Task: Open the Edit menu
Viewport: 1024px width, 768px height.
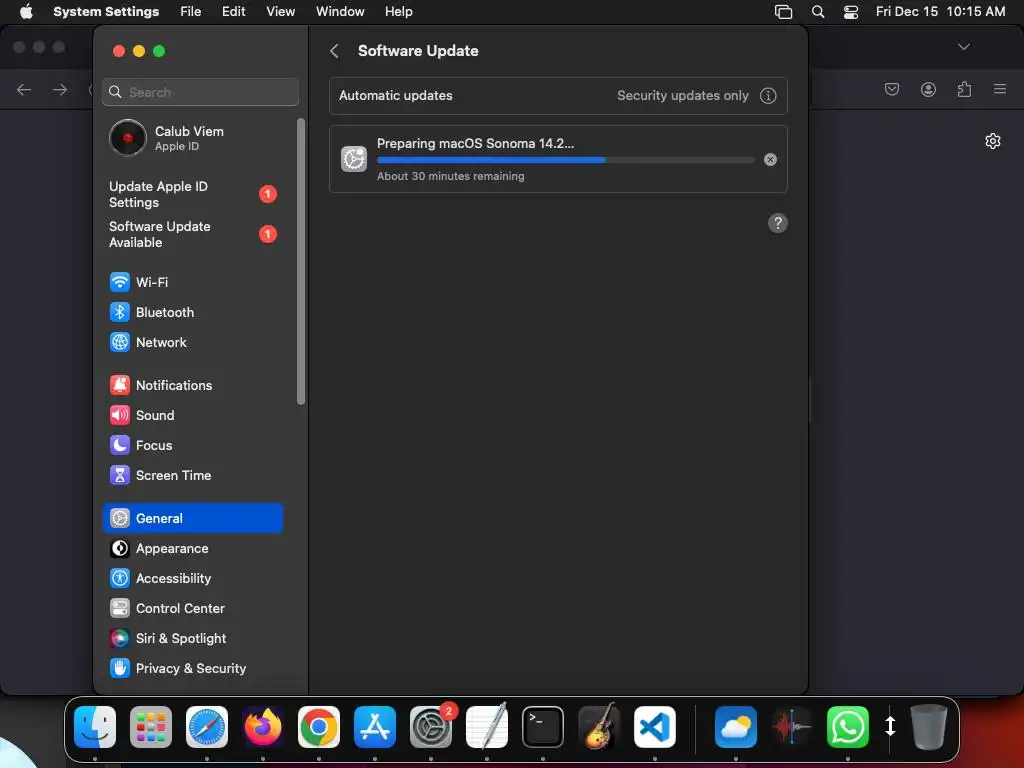Action: (233, 12)
